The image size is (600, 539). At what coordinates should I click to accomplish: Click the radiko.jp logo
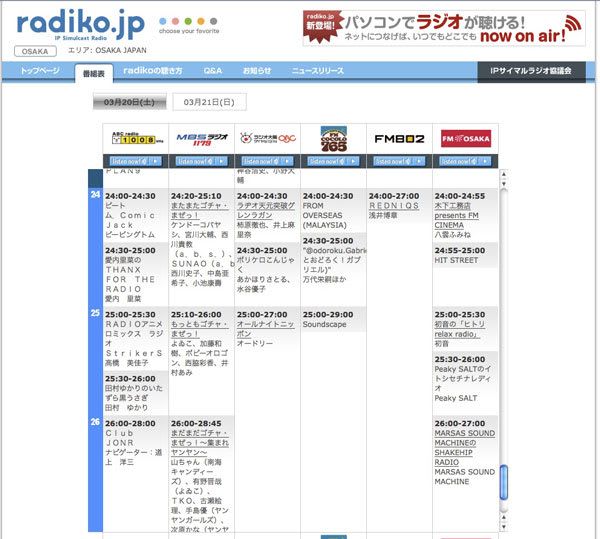(x=81, y=25)
